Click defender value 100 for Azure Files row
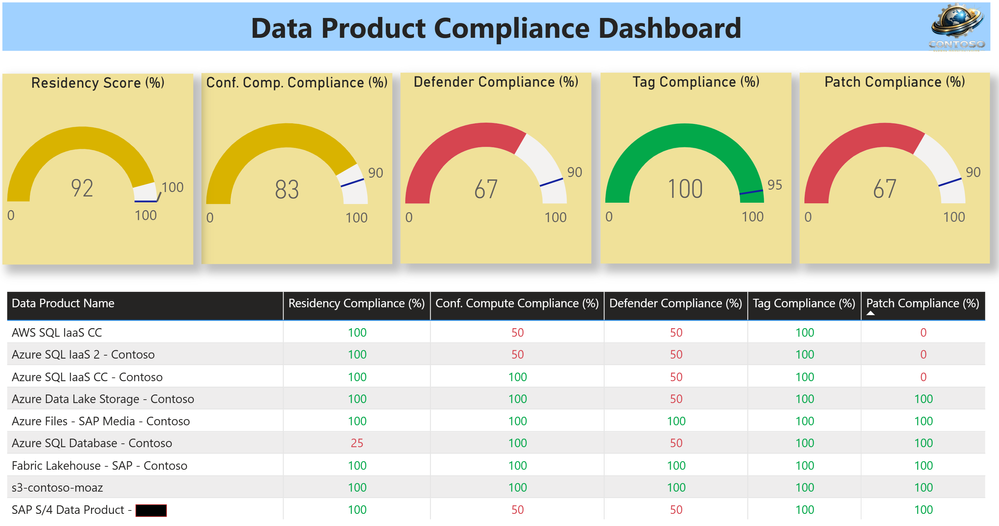 (x=676, y=421)
